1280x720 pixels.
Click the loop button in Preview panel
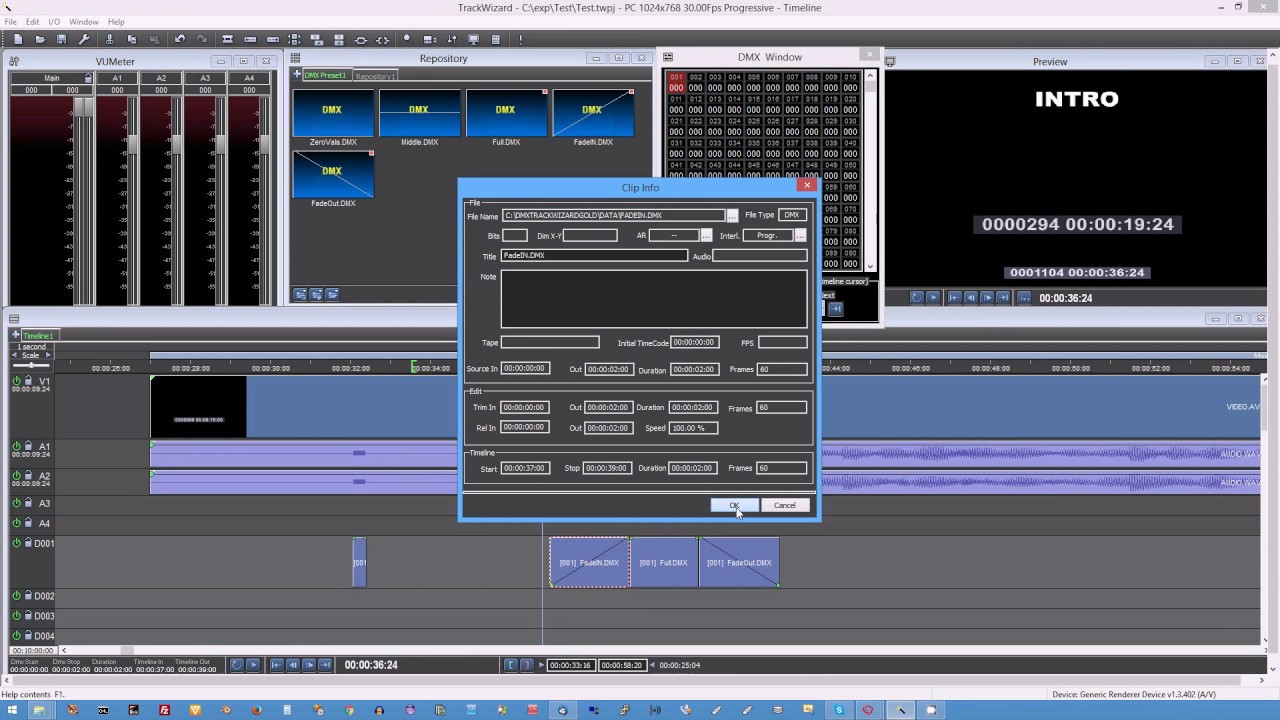coord(917,297)
